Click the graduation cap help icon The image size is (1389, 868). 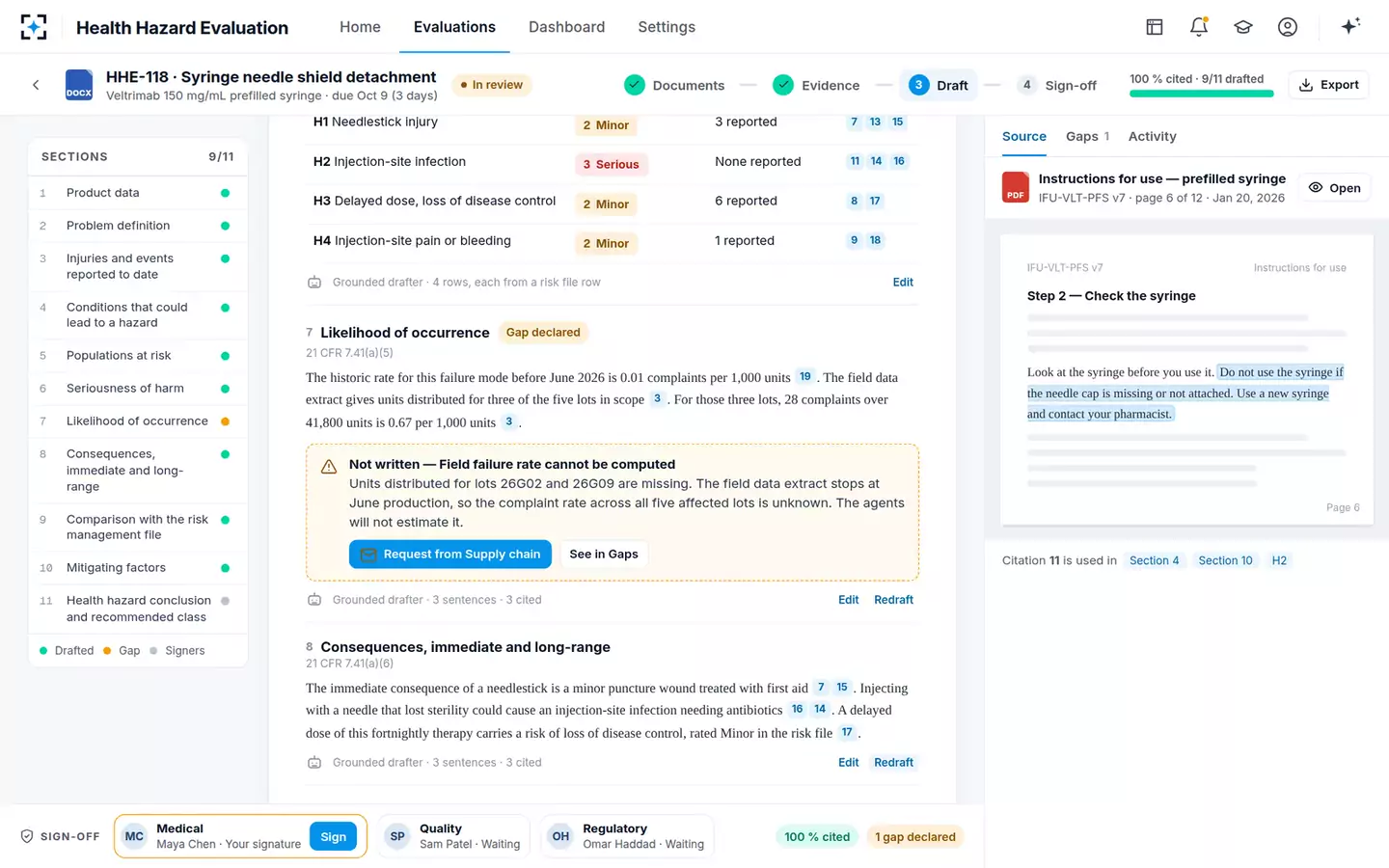pos(1243,27)
